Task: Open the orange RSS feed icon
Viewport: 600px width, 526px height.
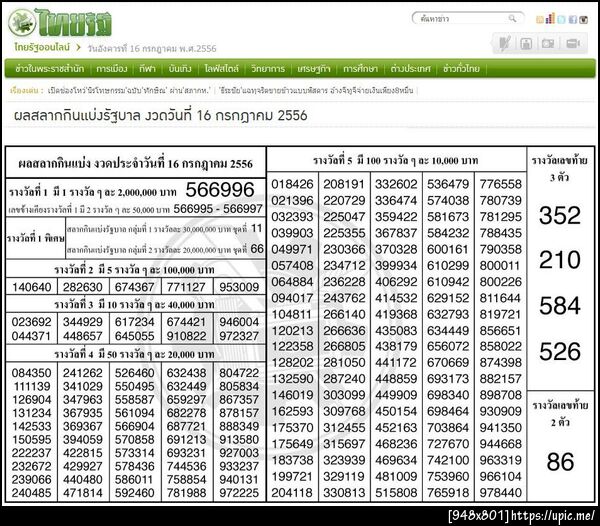Action: (540, 20)
